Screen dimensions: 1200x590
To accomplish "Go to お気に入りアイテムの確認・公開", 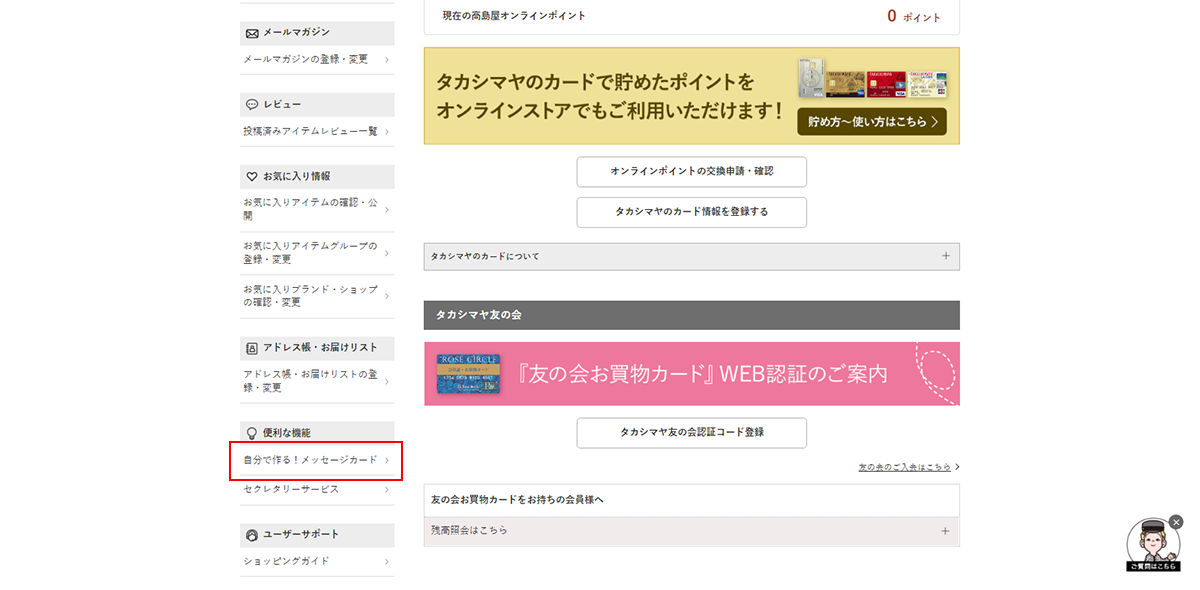I will (317, 208).
